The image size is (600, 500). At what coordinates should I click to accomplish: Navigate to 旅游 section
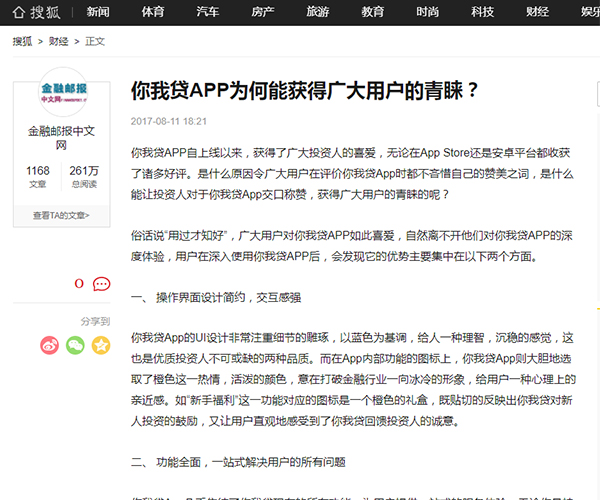[x=318, y=12]
